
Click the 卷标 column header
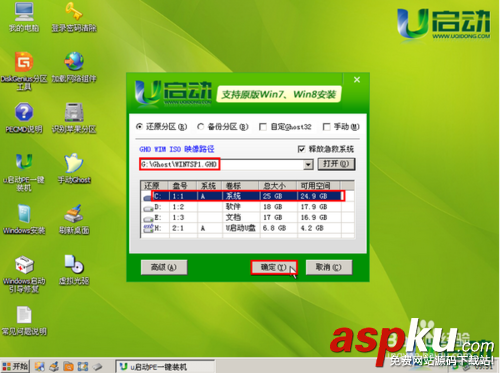[x=240, y=186]
